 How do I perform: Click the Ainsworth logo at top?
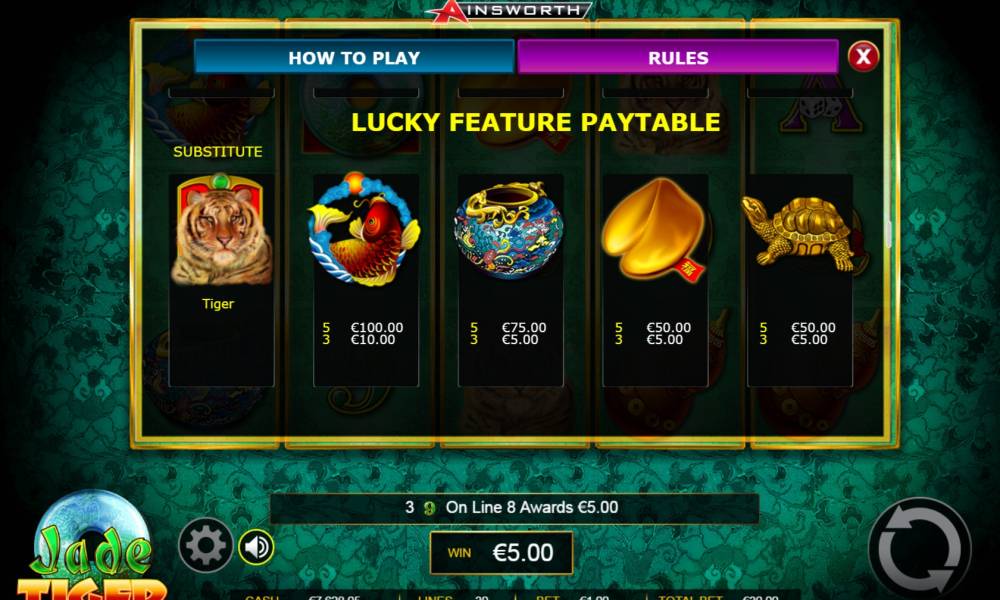pos(509,10)
